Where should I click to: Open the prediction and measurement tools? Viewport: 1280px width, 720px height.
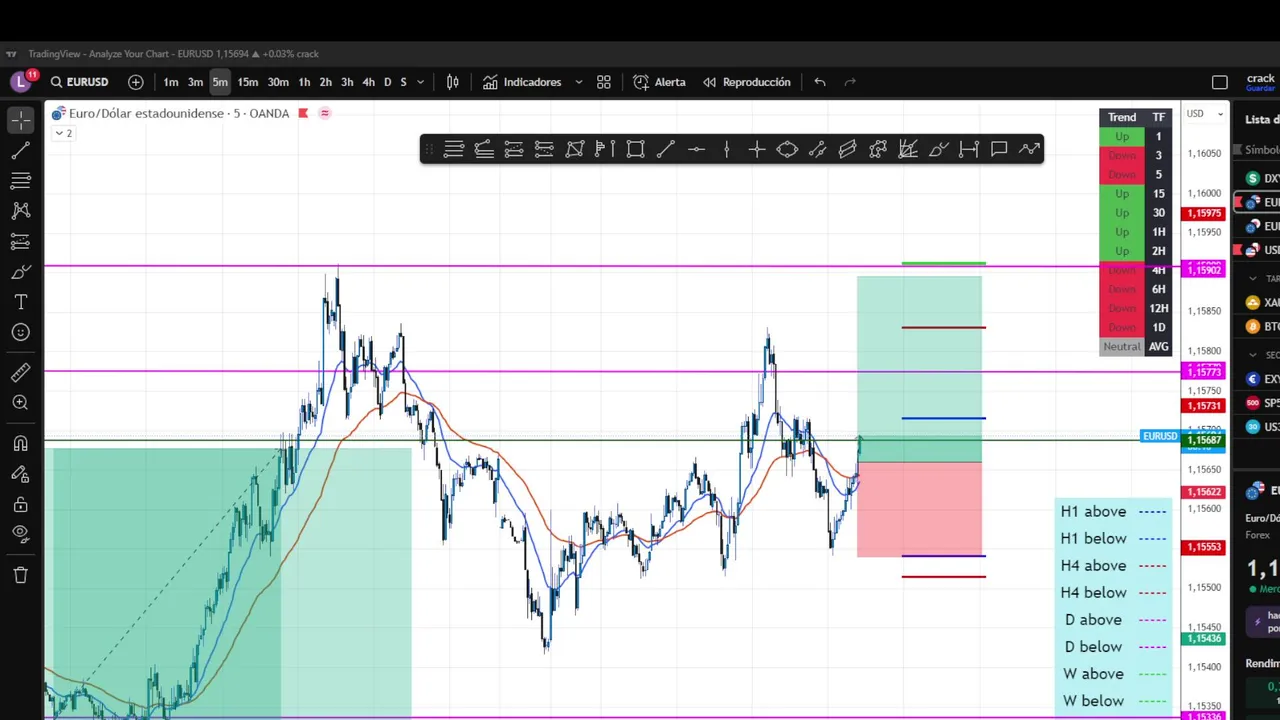click(21, 241)
